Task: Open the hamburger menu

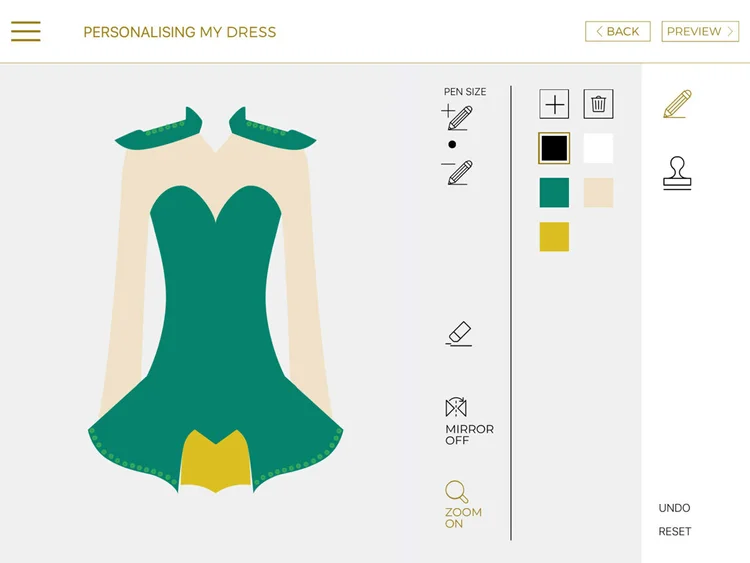Action: point(26,32)
